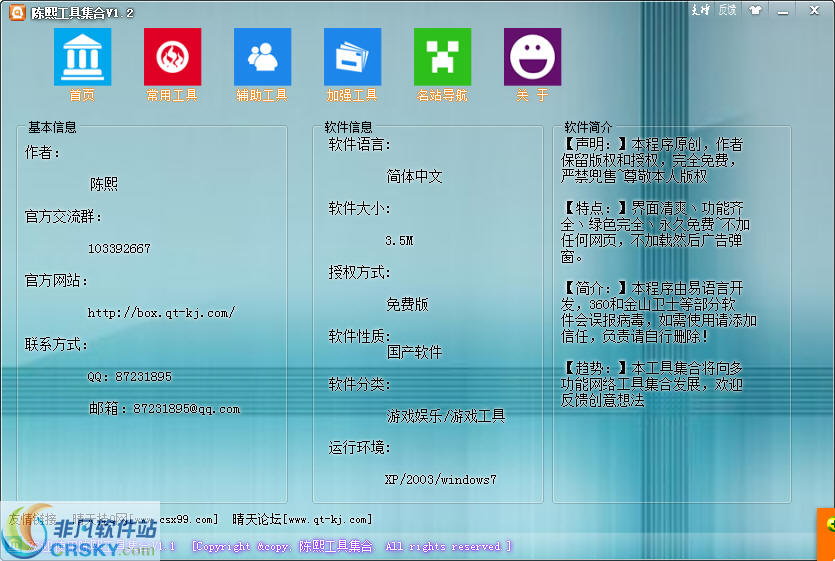Click the 官方交流群 label

[x=63, y=217]
